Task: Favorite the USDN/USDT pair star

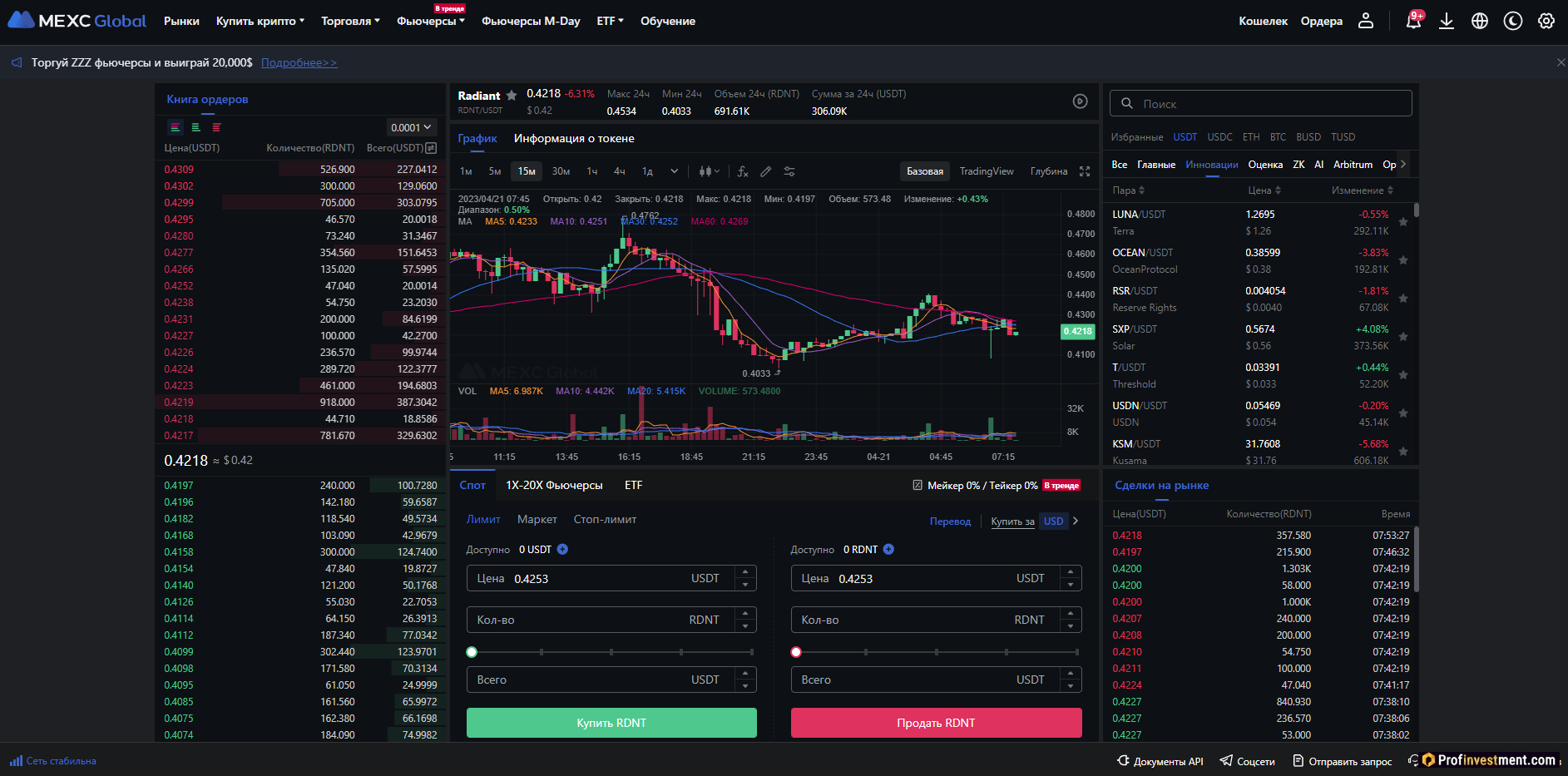Action: [1403, 413]
